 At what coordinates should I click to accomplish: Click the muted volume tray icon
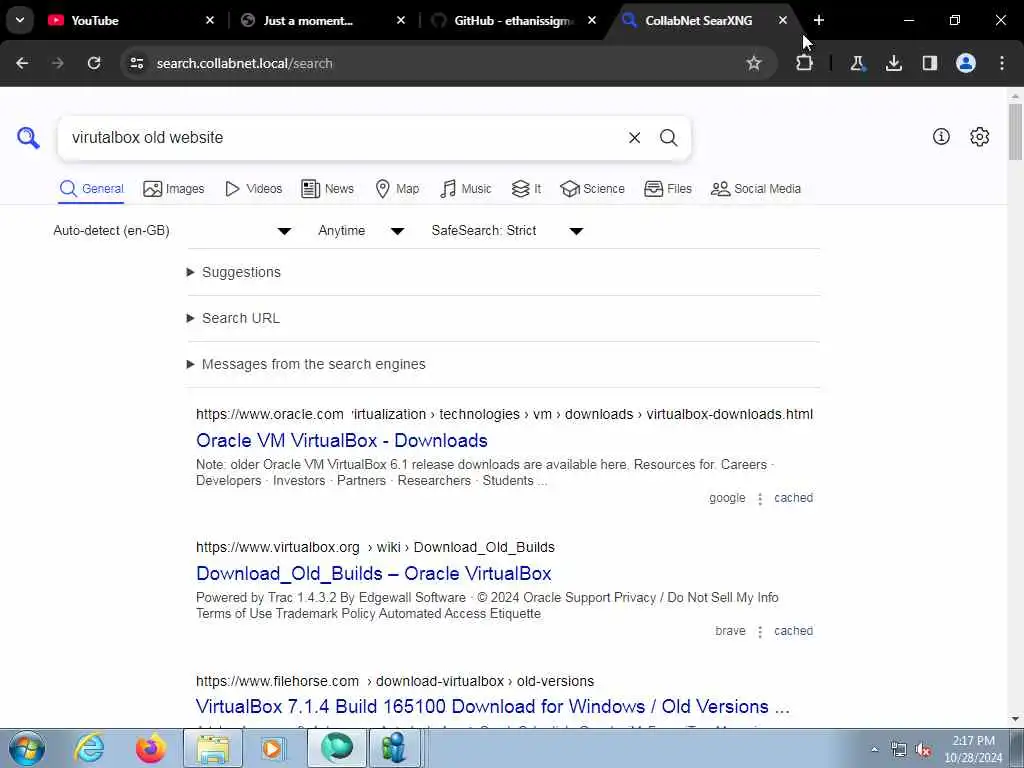pyautogui.click(x=923, y=750)
